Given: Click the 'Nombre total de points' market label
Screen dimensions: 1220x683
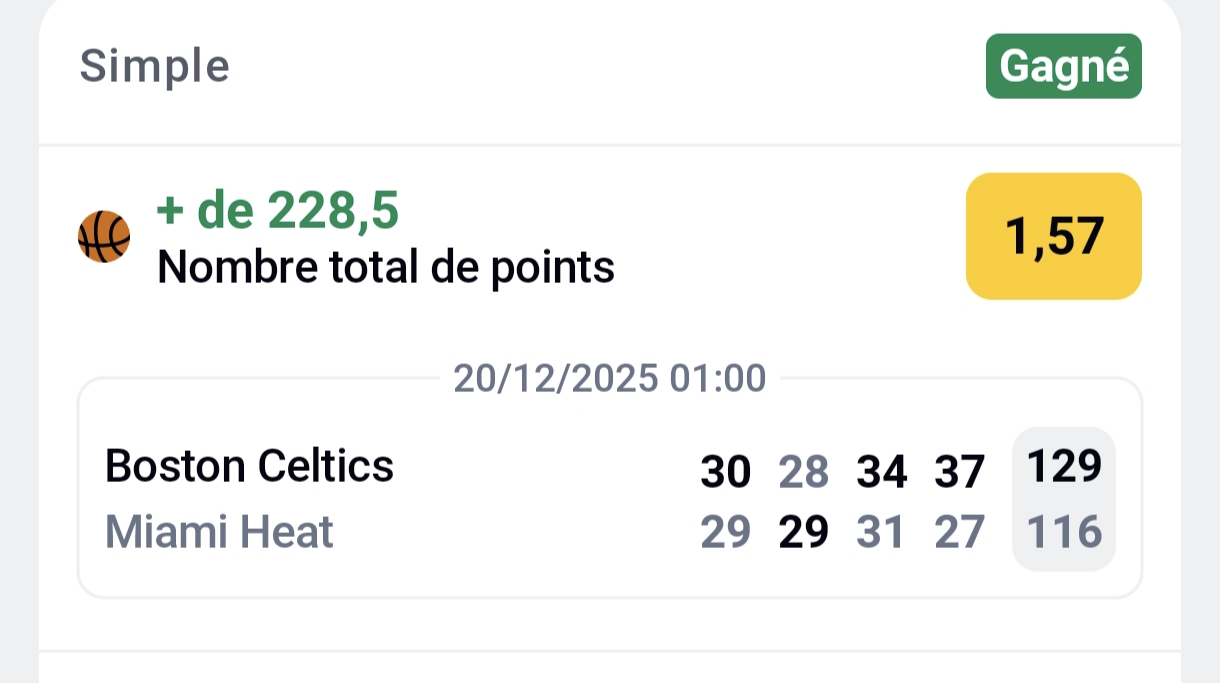Looking at the screenshot, I should pyautogui.click(x=386, y=267).
